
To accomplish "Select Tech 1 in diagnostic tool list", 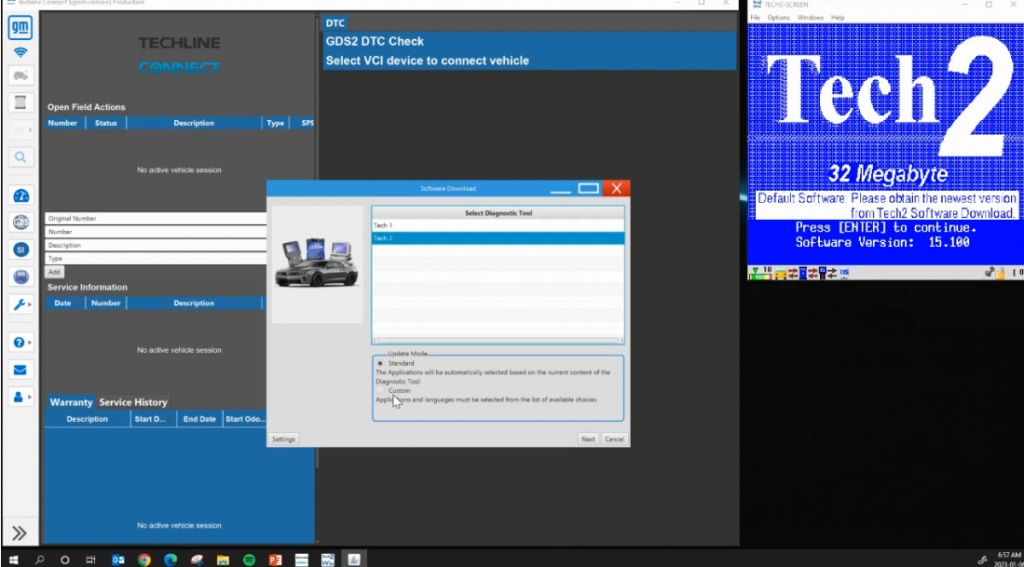I will click(498, 225).
